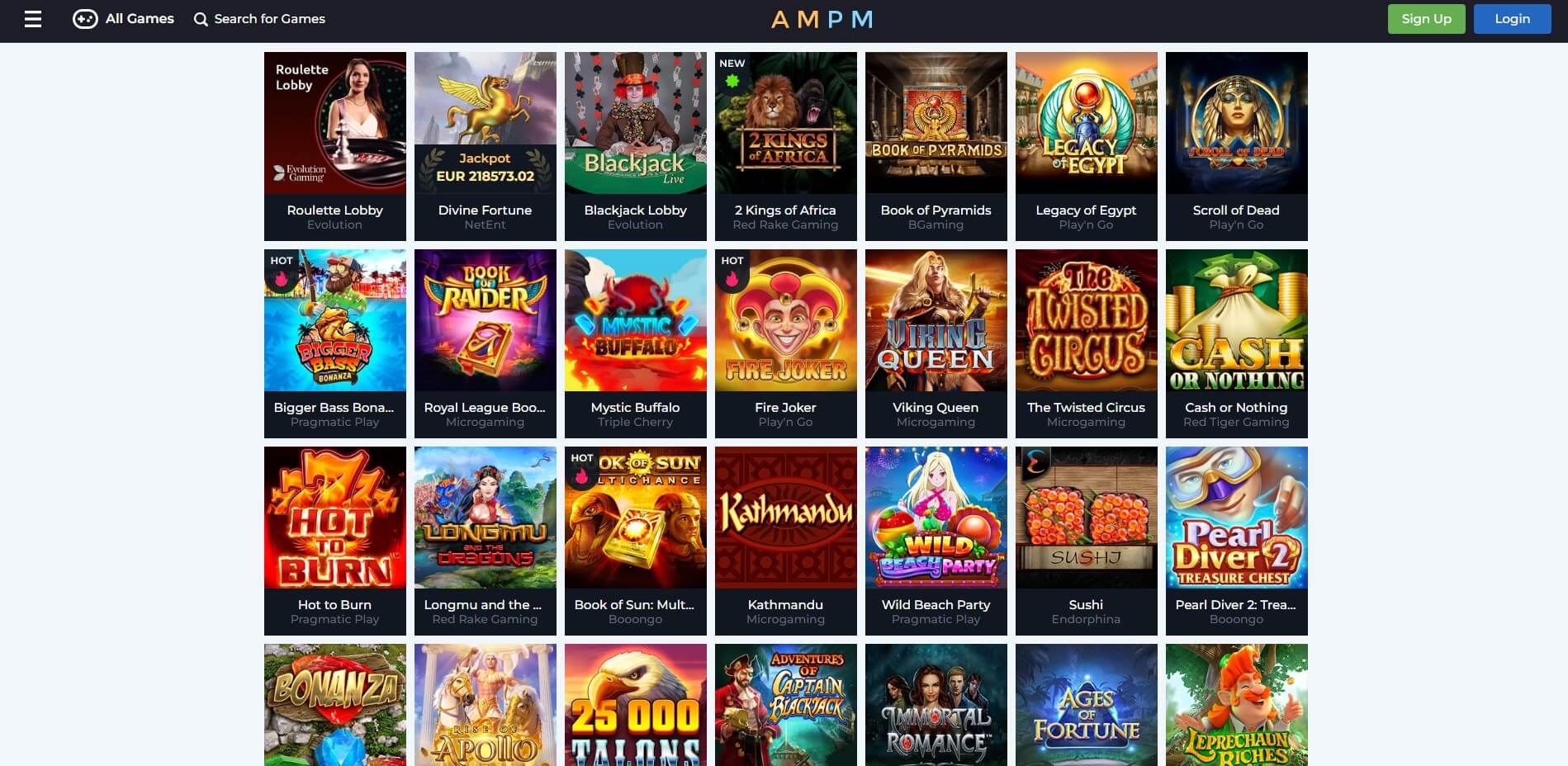This screenshot has height=766, width=1568.
Task: Click the AMPM logo
Action: pos(822,19)
